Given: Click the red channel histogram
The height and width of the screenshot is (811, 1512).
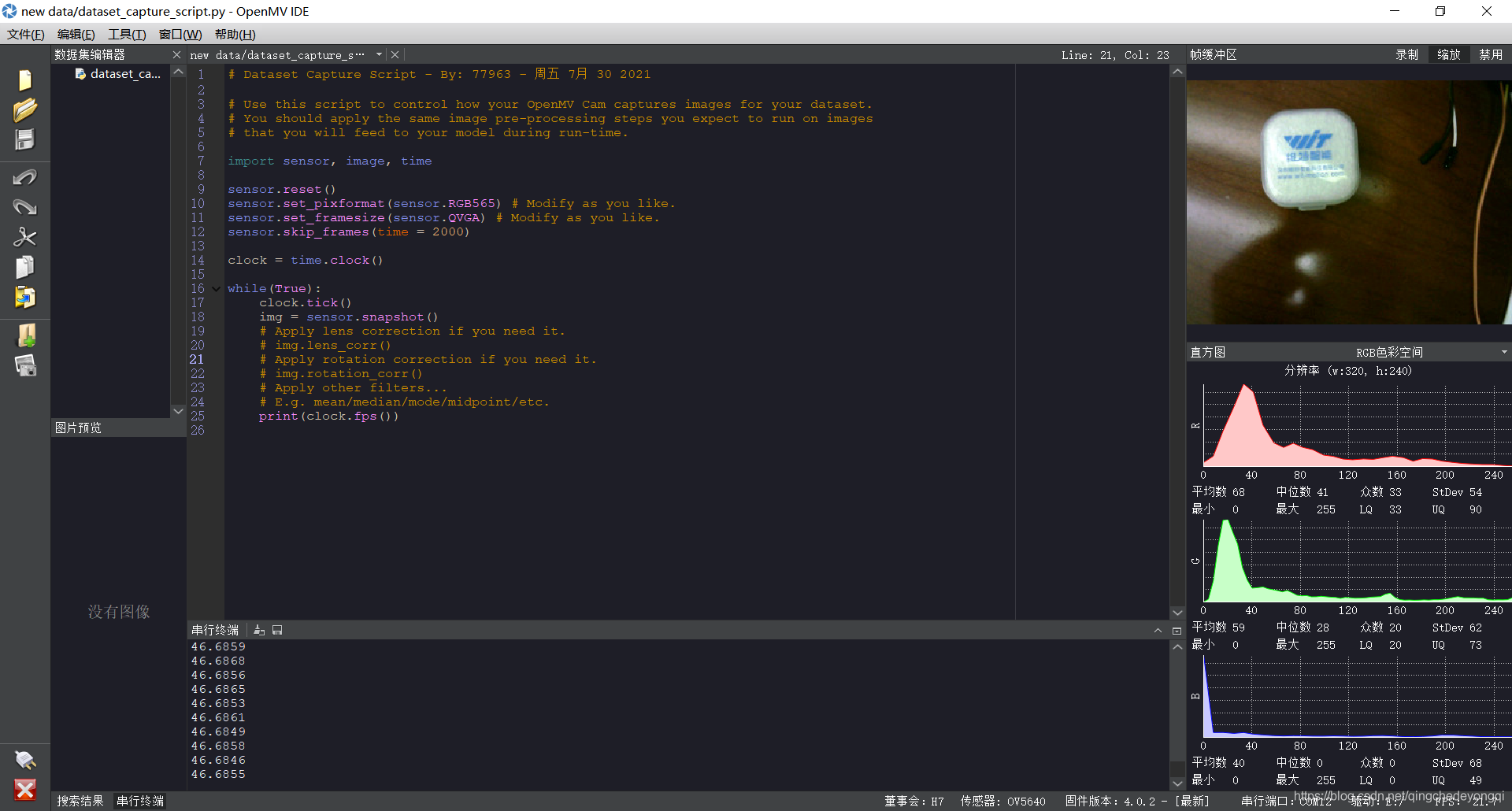Looking at the screenshot, I should coord(1357,425).
